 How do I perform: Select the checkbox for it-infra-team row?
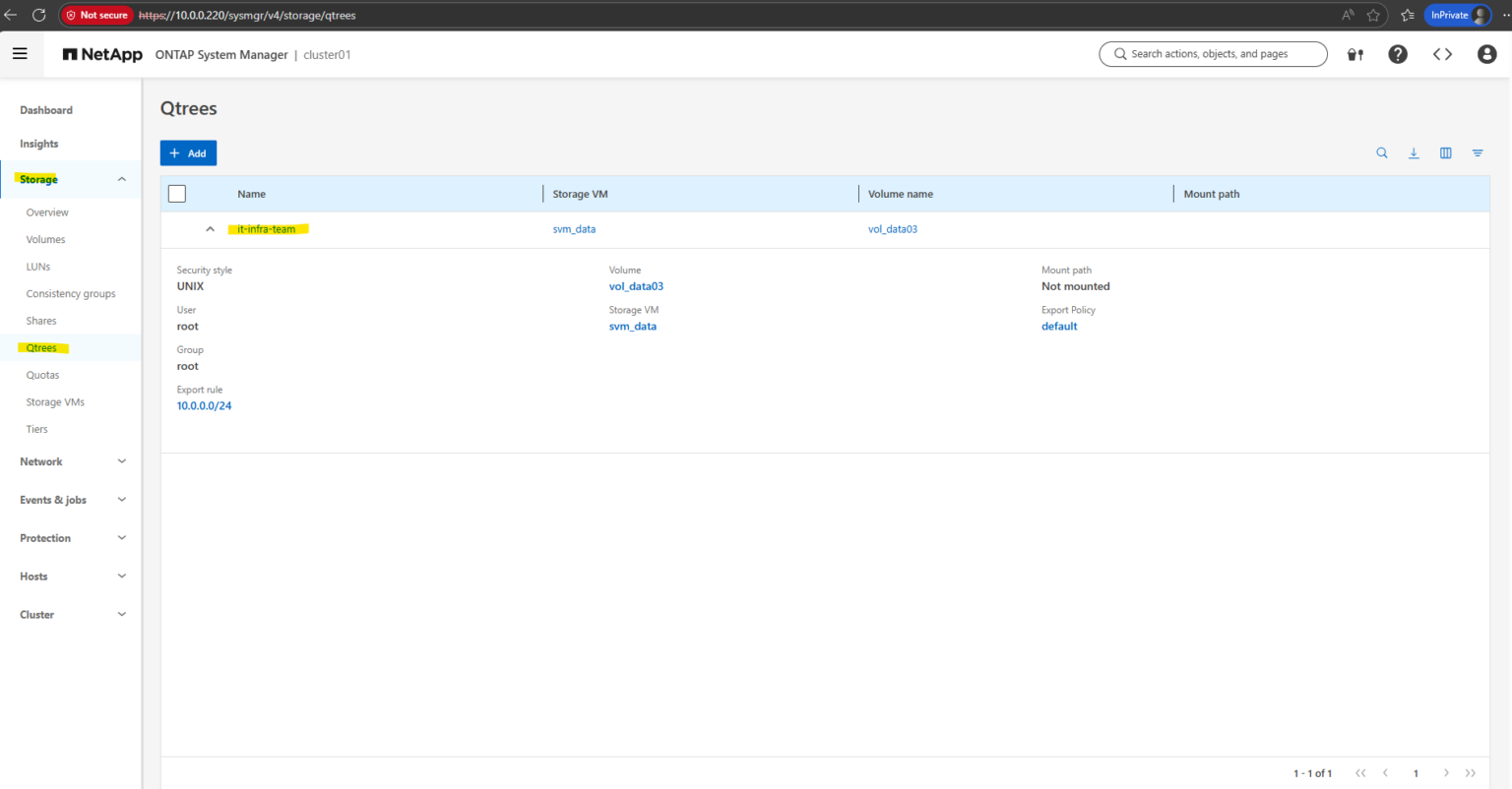click(x=177, y=228)
